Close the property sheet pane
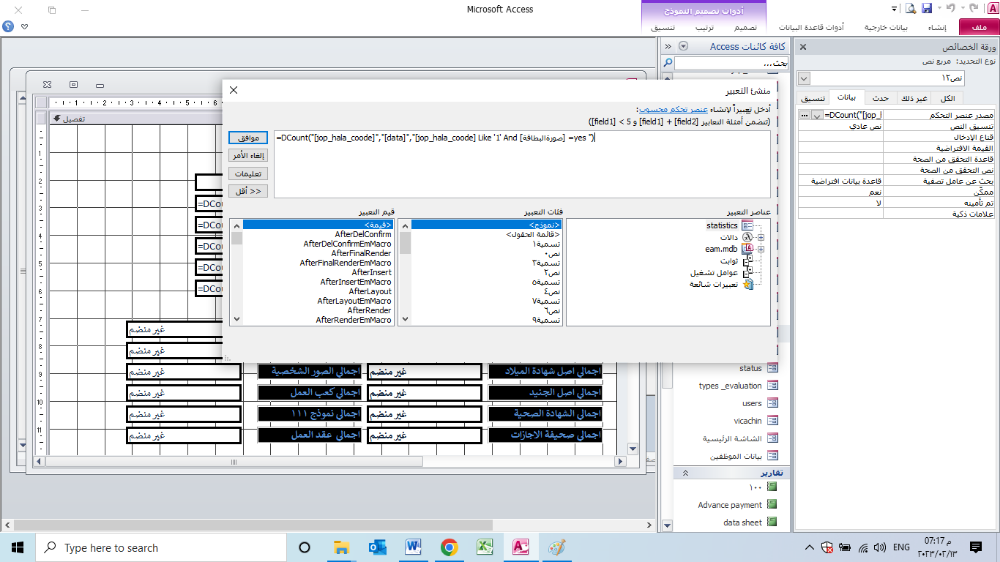 pyautogui.click(x=803, y=47)
